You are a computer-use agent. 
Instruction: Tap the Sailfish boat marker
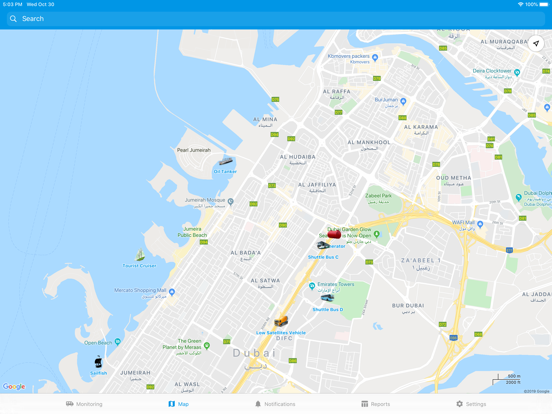(x=98, y=362)
